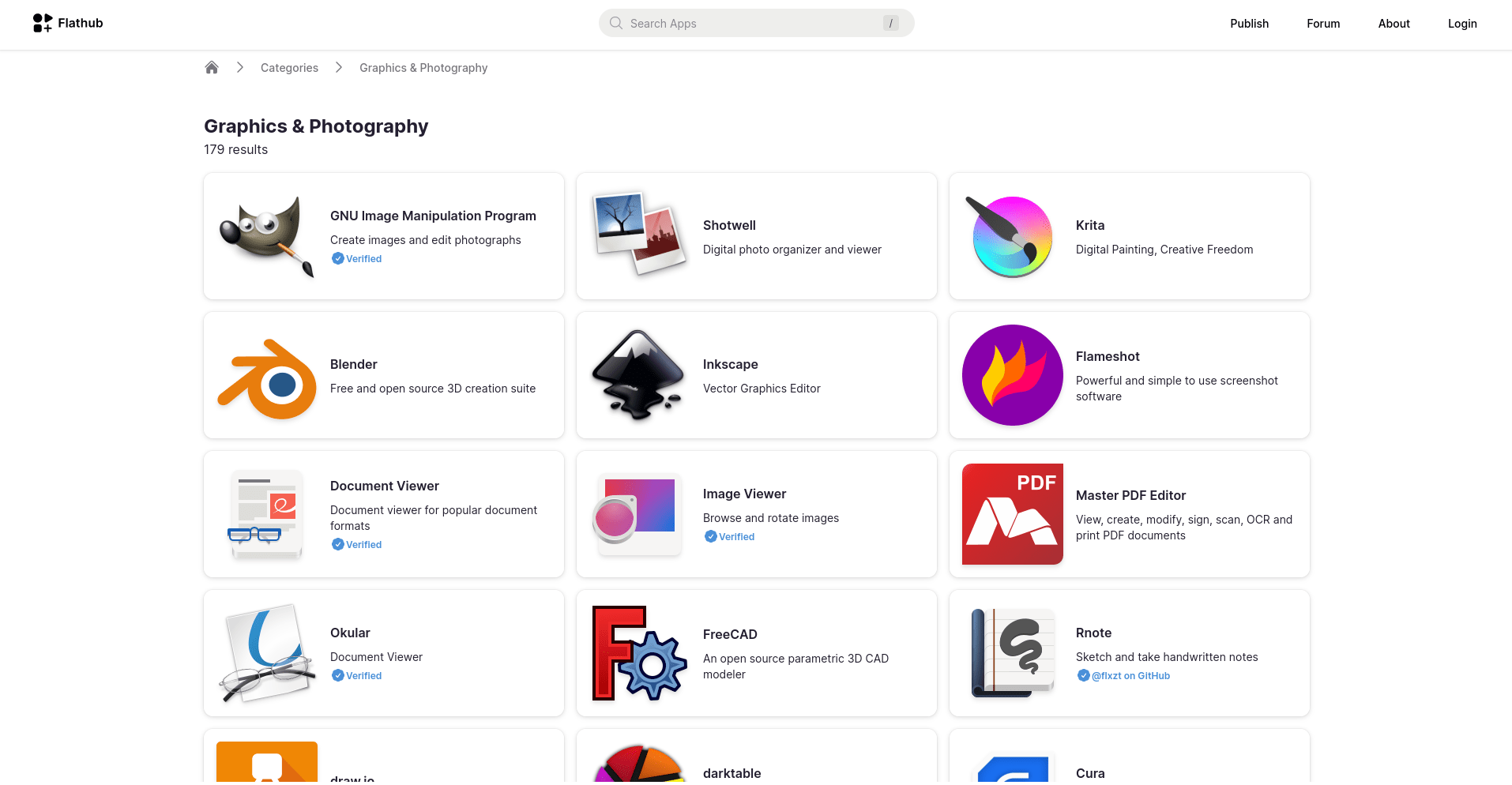
Task: Click 'Free and open source 3D creation suite'
Action: pos(433,389)
